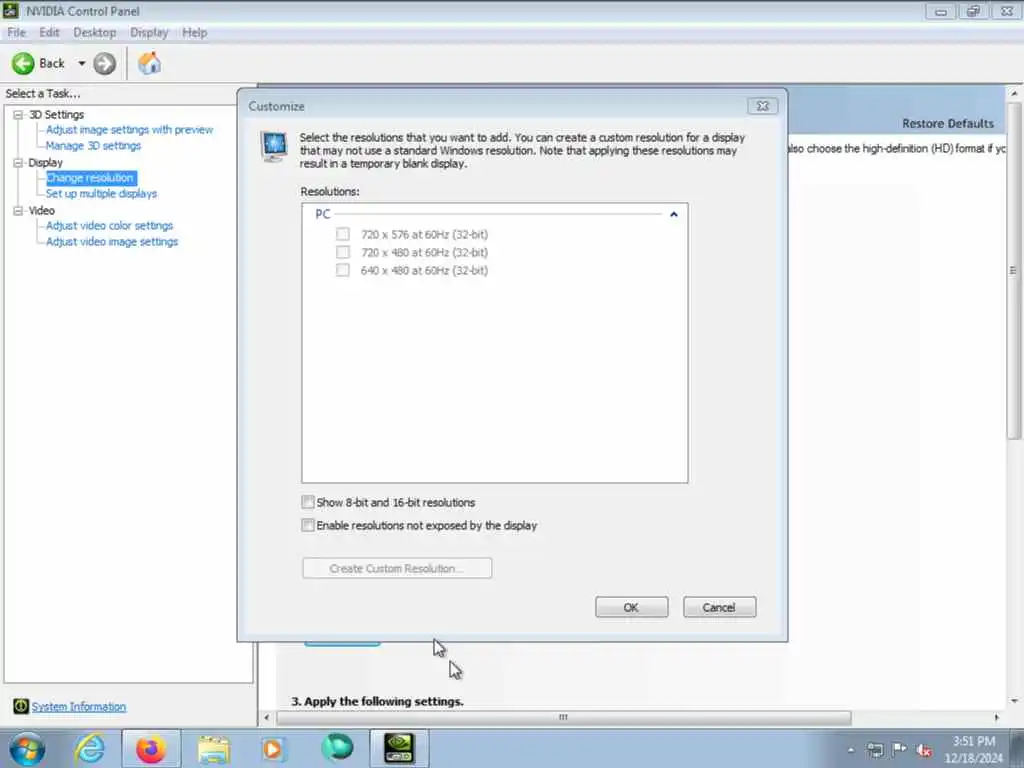Check 720 x 576 at 60Hz resolution
This screenshot has height=768, width=1024.
343,234
